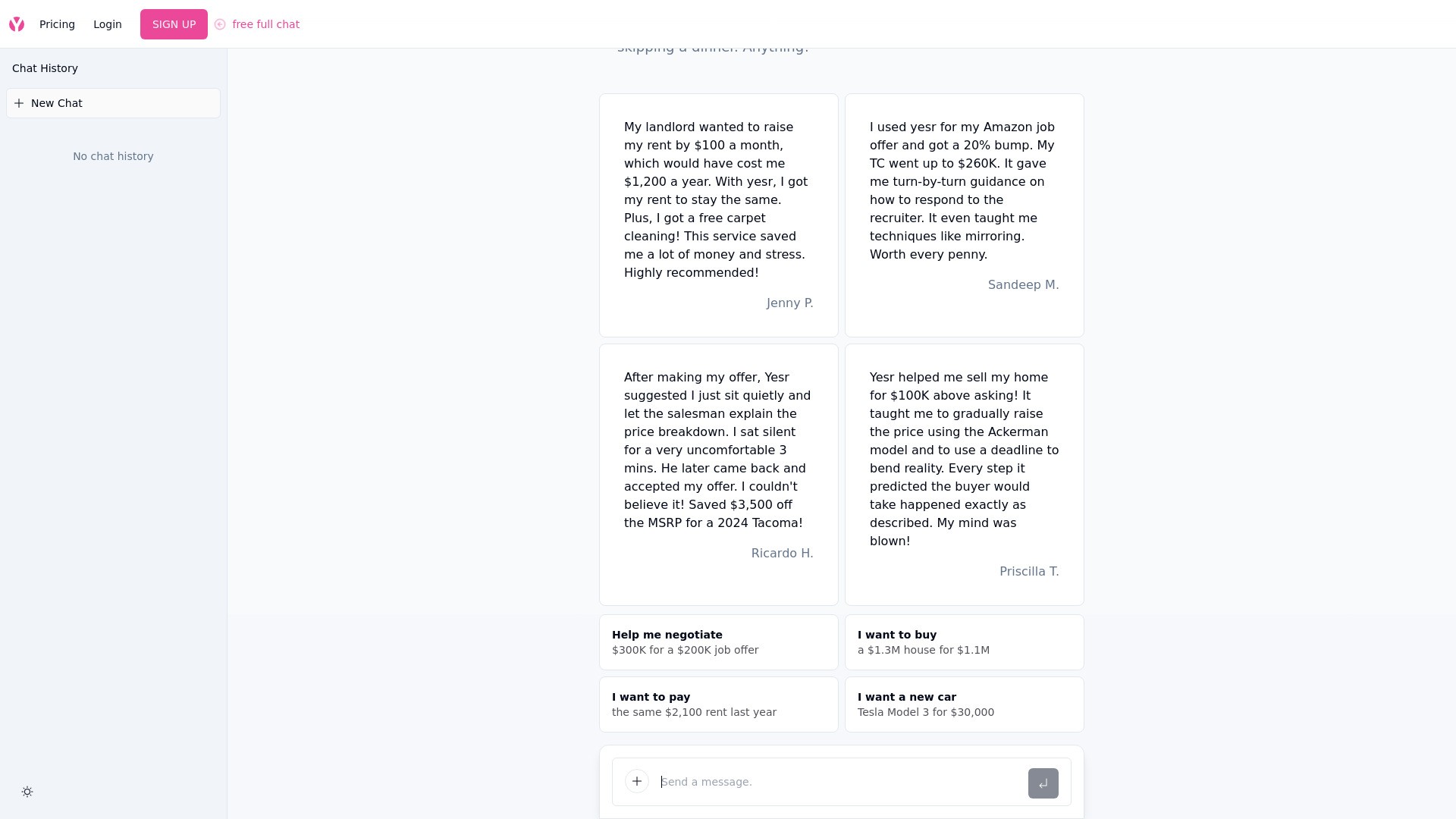The height and width of the screenshot is (819, 1456).
Task: Click Jenny P.'s landlord rent testimonial card
Action: tap(718, 215)
